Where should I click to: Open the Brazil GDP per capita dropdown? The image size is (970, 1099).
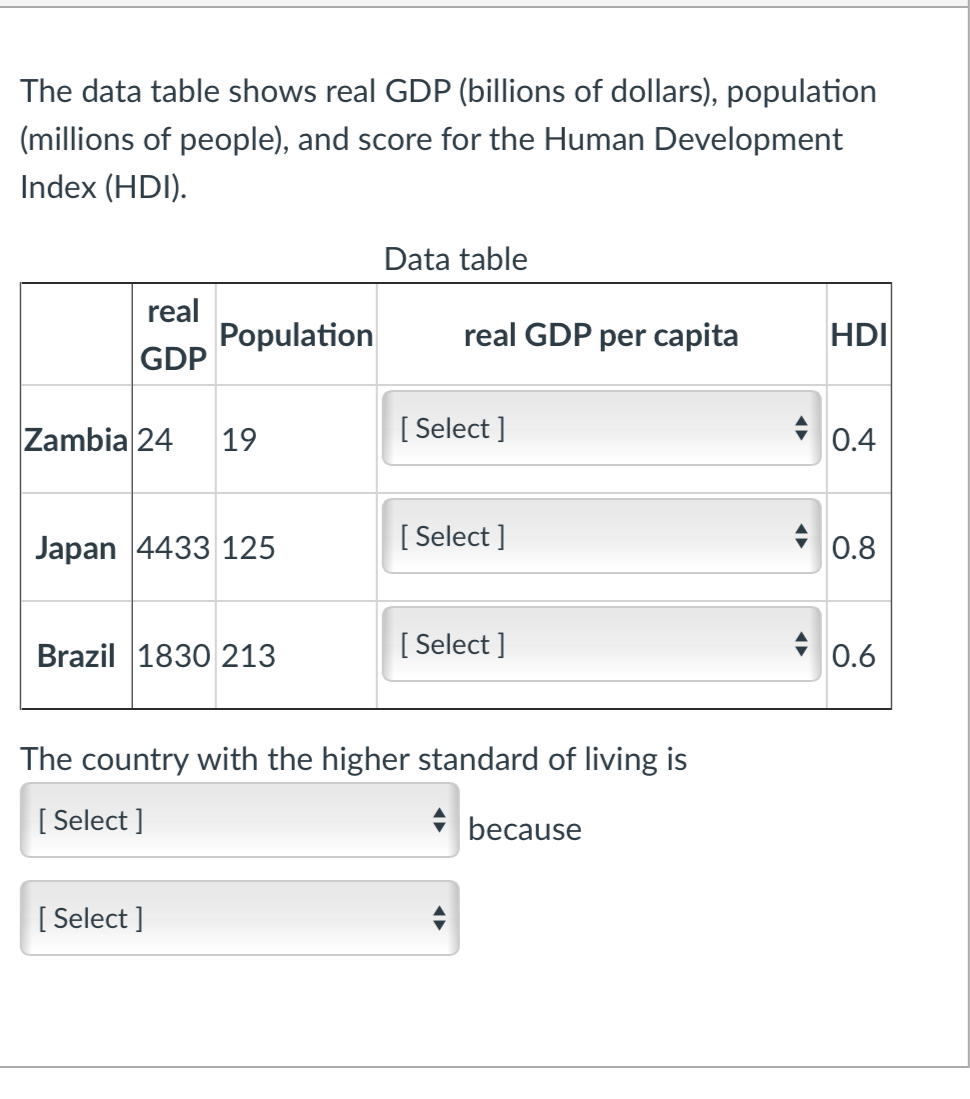pos(600,644)
